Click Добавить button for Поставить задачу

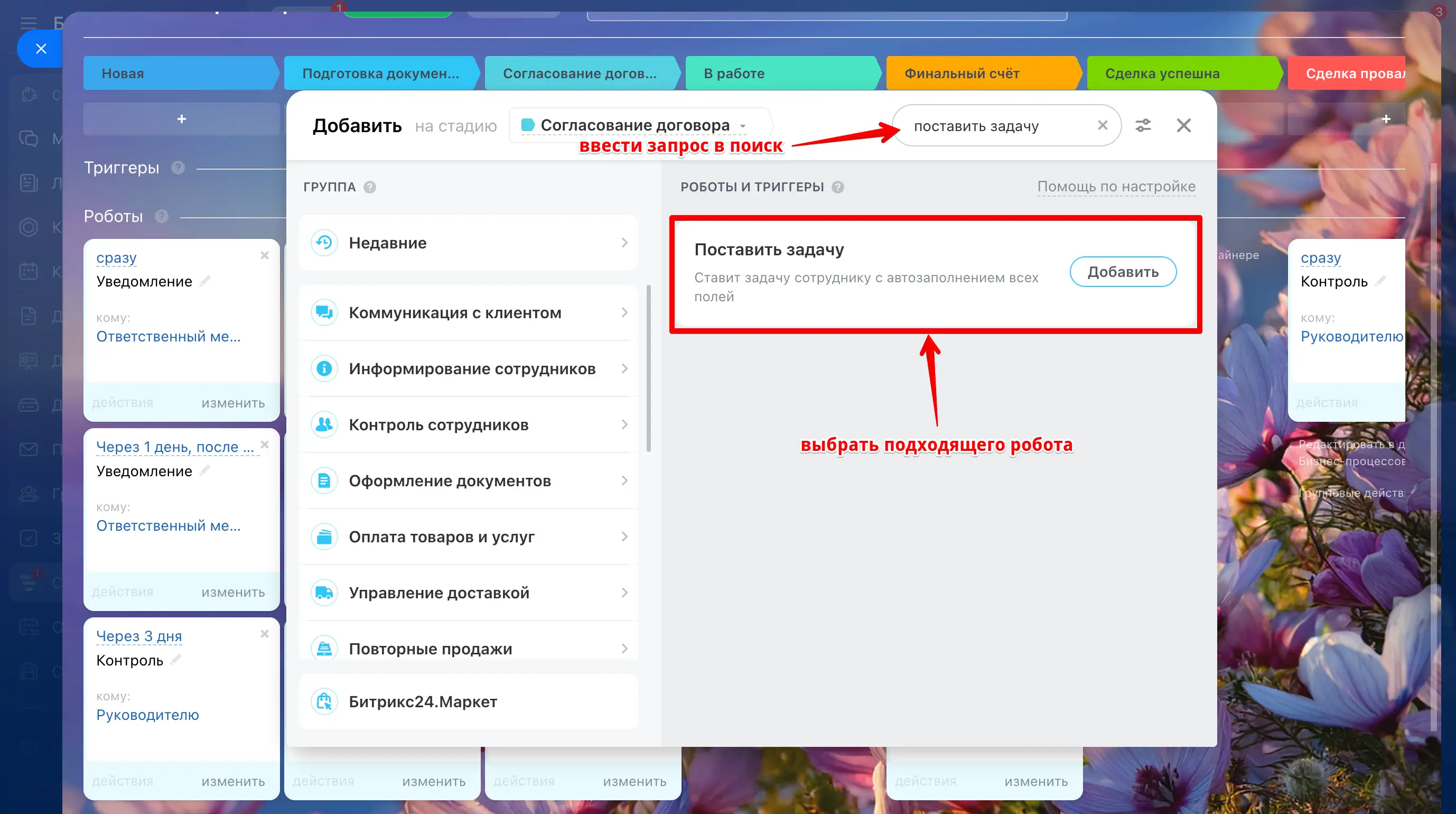[1123, 272]
